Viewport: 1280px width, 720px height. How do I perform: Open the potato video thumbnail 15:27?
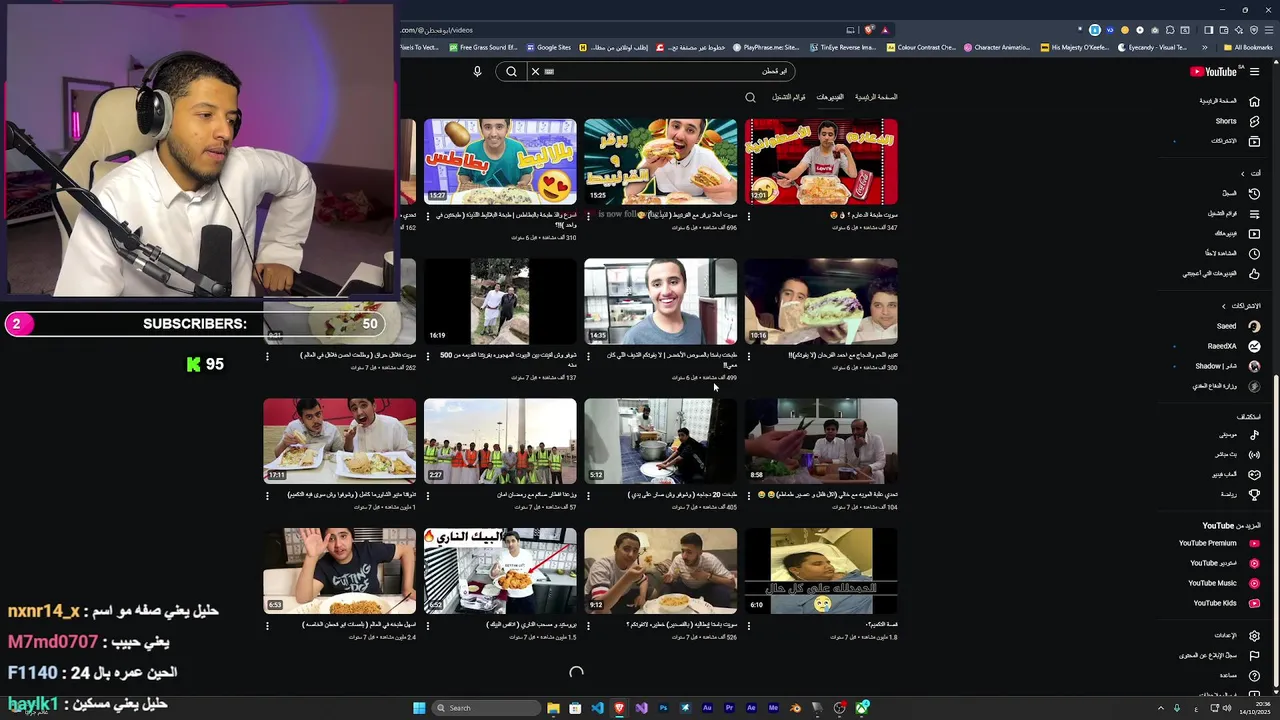coord(500,161)
